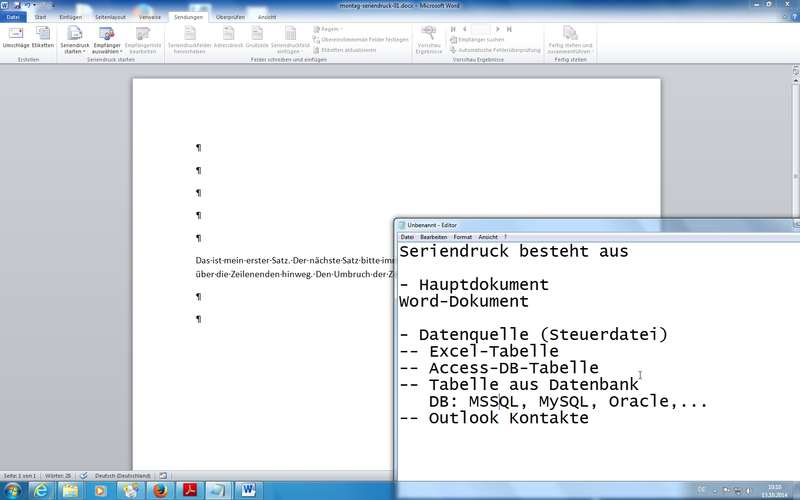Go to next record arrow
The height and width of the screenshot is (500, 800).
click(x=497, y=29)
